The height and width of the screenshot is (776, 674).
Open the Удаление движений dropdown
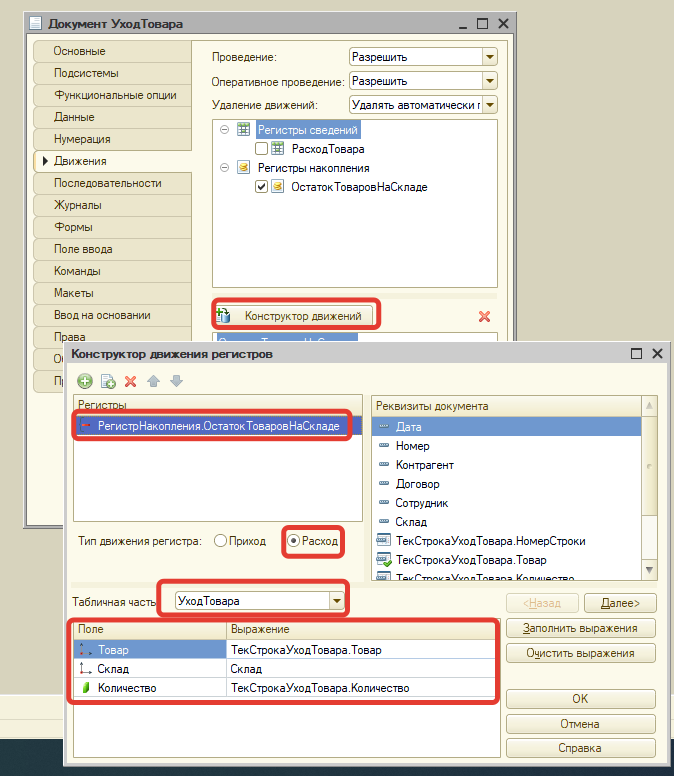coord(489,104)
